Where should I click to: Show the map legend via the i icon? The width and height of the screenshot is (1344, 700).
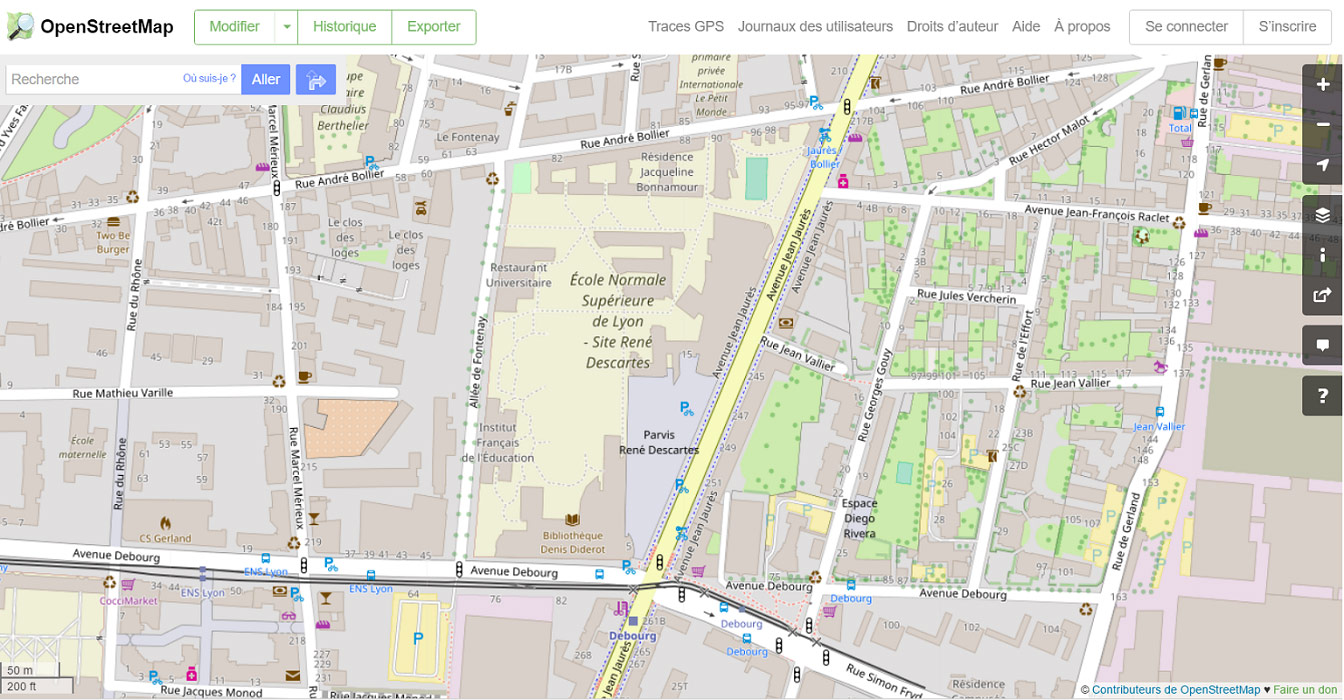coord(1322,253)
